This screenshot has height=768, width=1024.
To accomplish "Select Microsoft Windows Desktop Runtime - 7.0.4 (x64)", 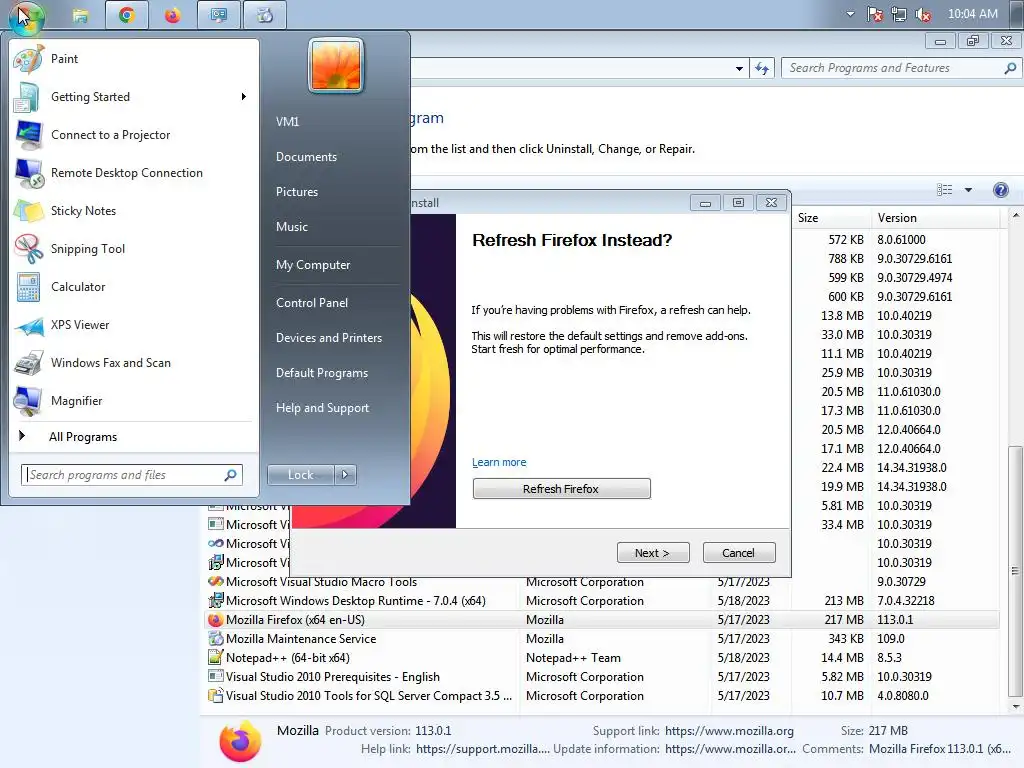I will tap(602, 601).
